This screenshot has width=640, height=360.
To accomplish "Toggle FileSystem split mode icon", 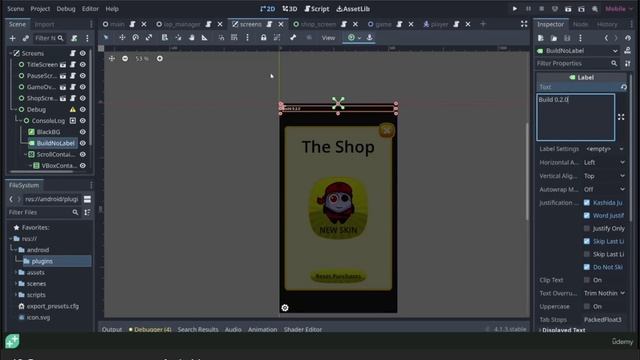I will (x=87, y=199).
